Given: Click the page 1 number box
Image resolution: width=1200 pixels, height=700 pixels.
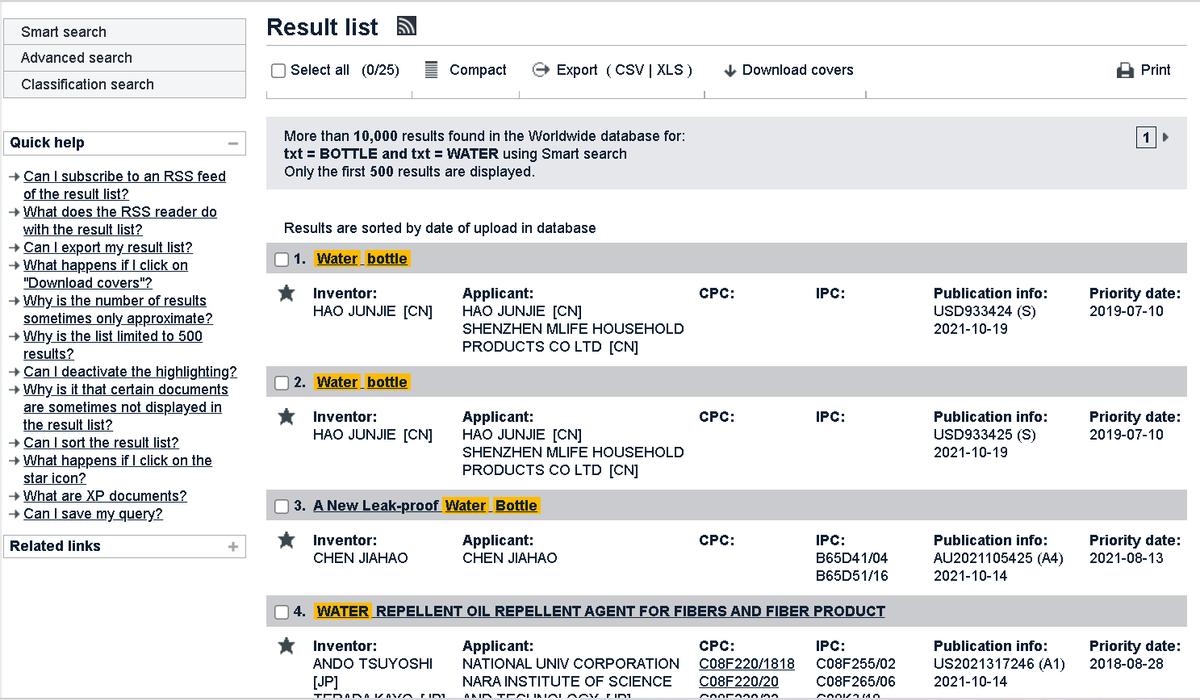Looking at the screenshot, I should coord(1146,137).
